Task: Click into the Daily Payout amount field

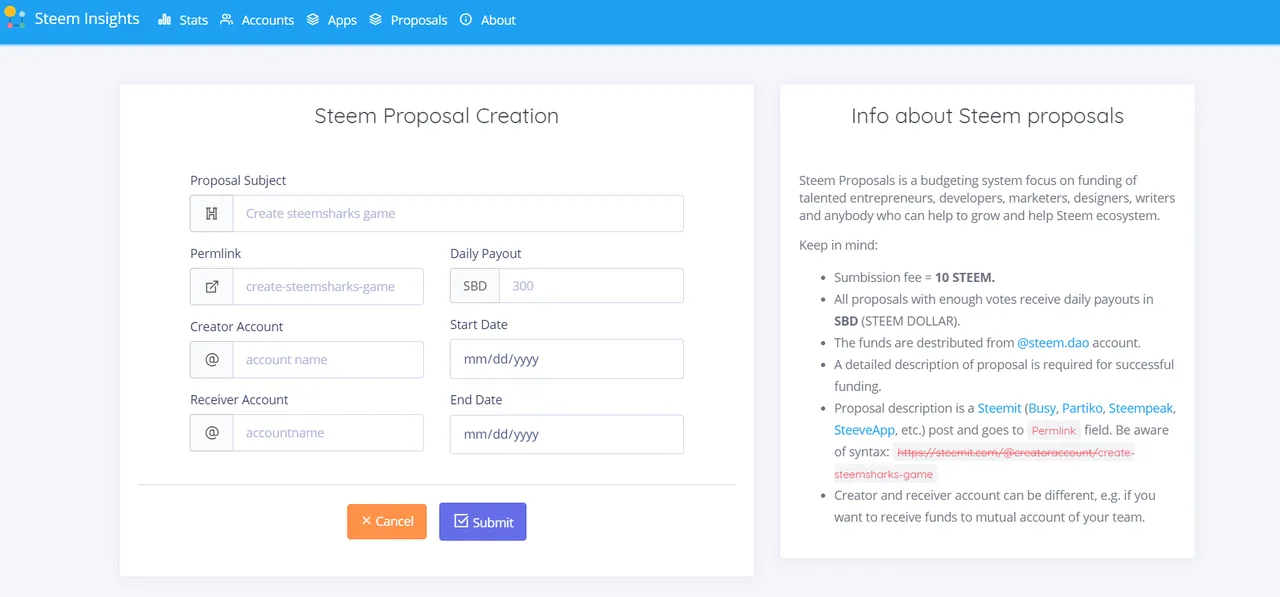Action: click(590, 286)
